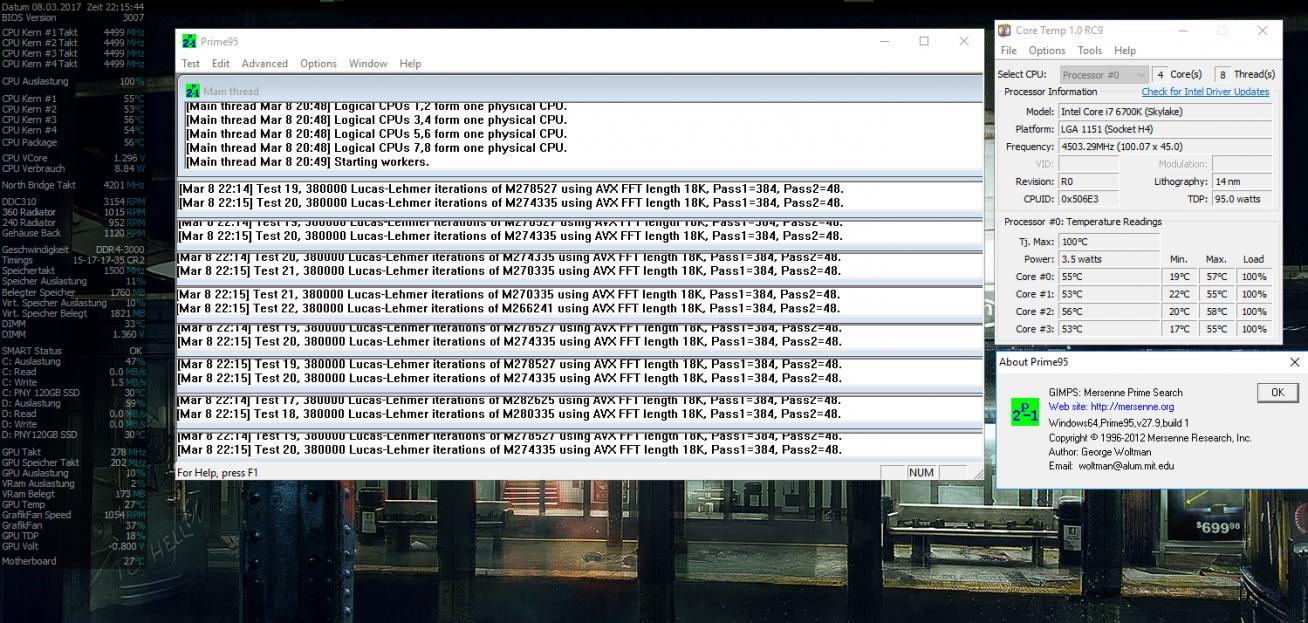
Task: Click the 'Starting workers.' line in Main thread
Action: pos(307,162)
